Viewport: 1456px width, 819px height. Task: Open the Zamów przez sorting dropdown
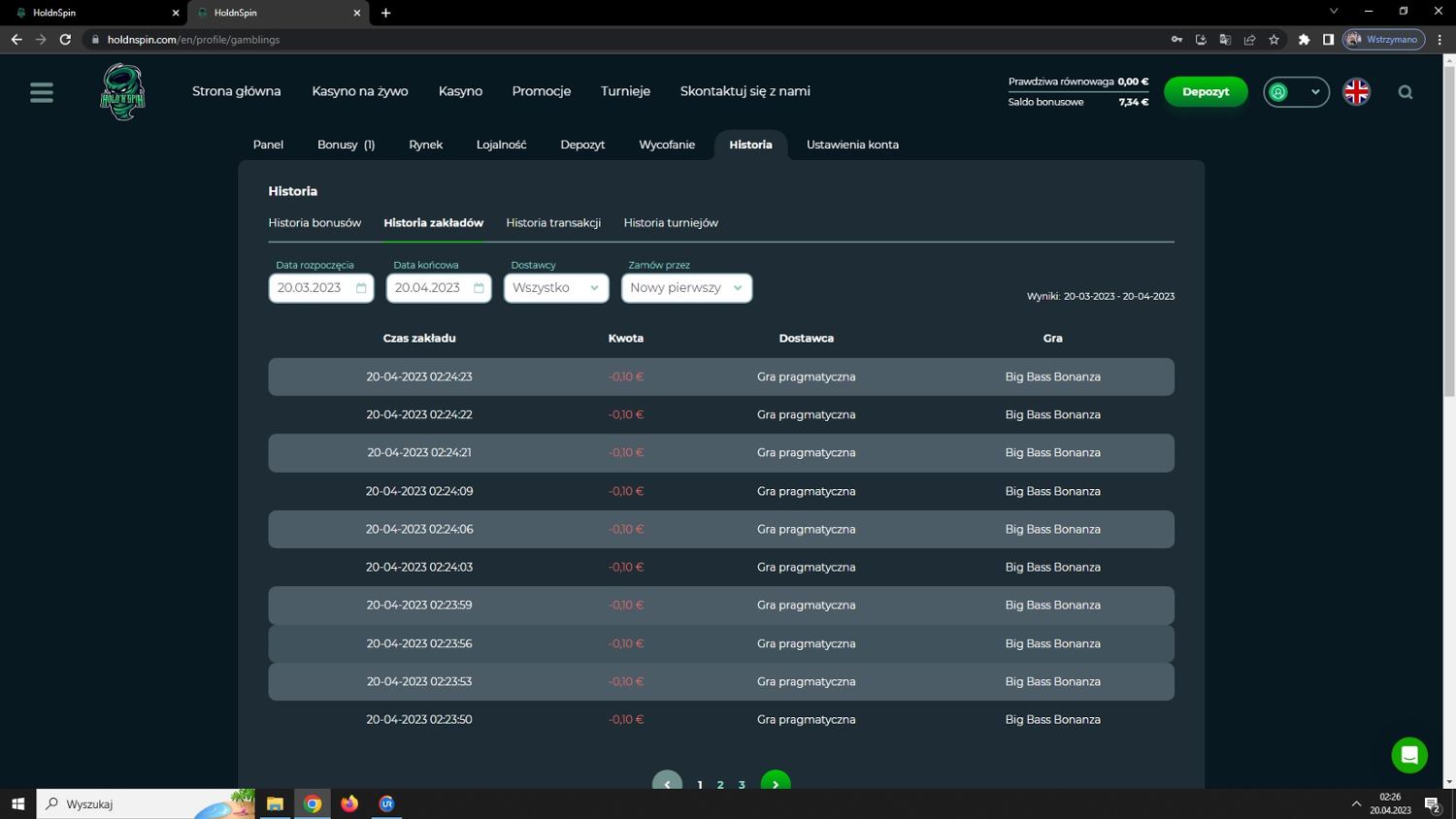pos(686,288)
